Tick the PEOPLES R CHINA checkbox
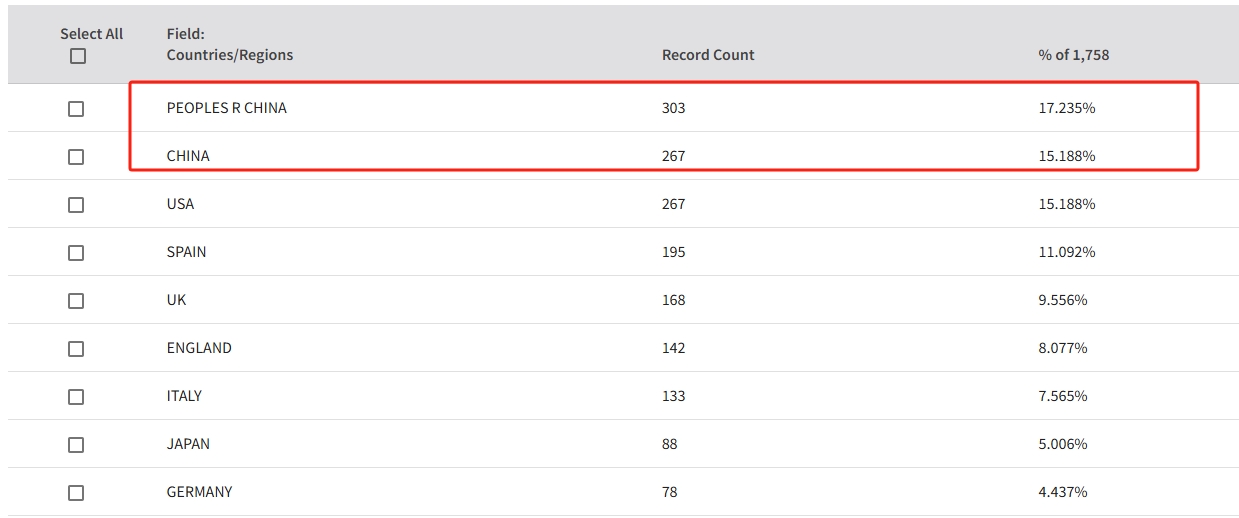This screenshot has height=518, width=1239. click(76, 109)
